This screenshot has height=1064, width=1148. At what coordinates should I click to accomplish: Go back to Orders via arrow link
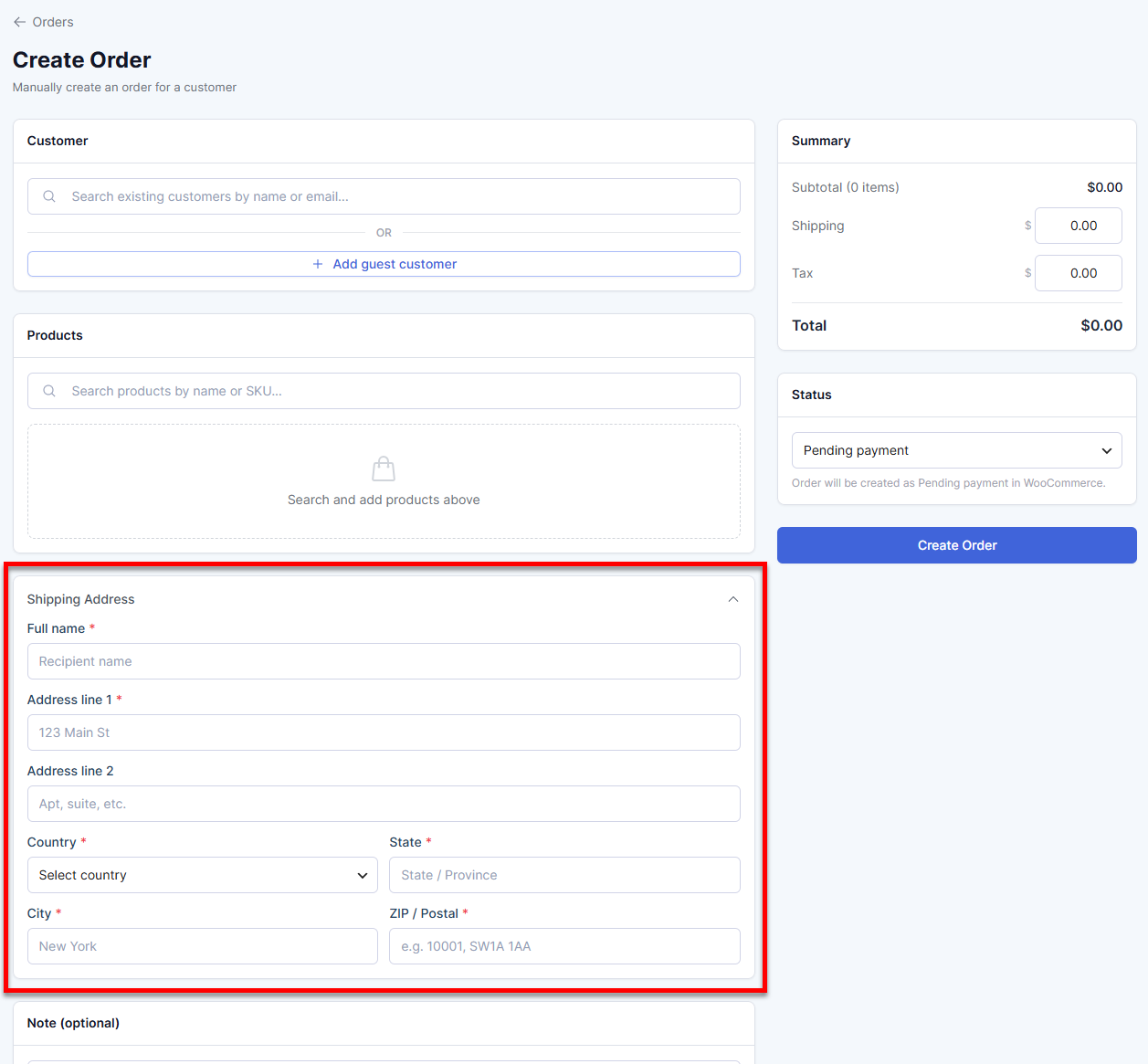click(x=43, y=22)
